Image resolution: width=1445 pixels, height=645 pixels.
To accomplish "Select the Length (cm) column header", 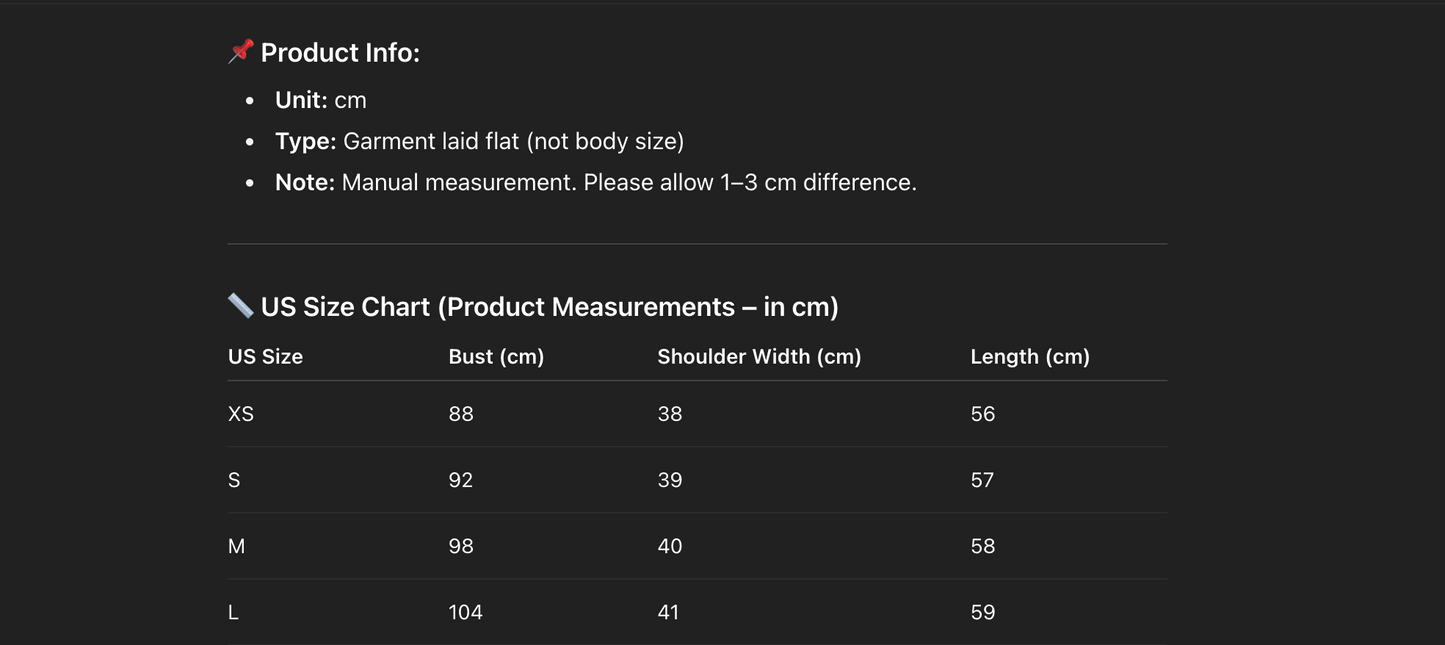I will coord(1030,357).
